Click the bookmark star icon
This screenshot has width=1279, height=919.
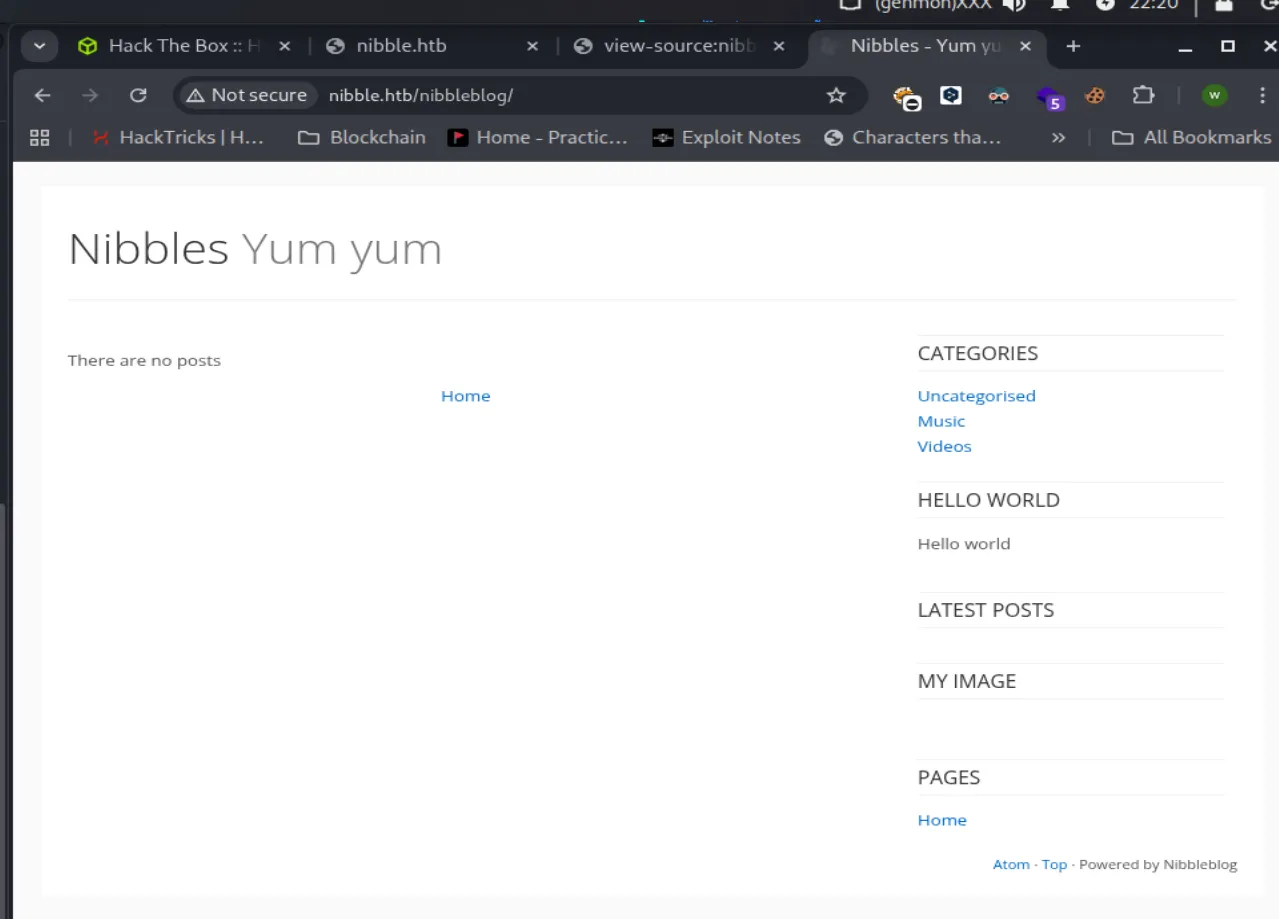point(836,96)
